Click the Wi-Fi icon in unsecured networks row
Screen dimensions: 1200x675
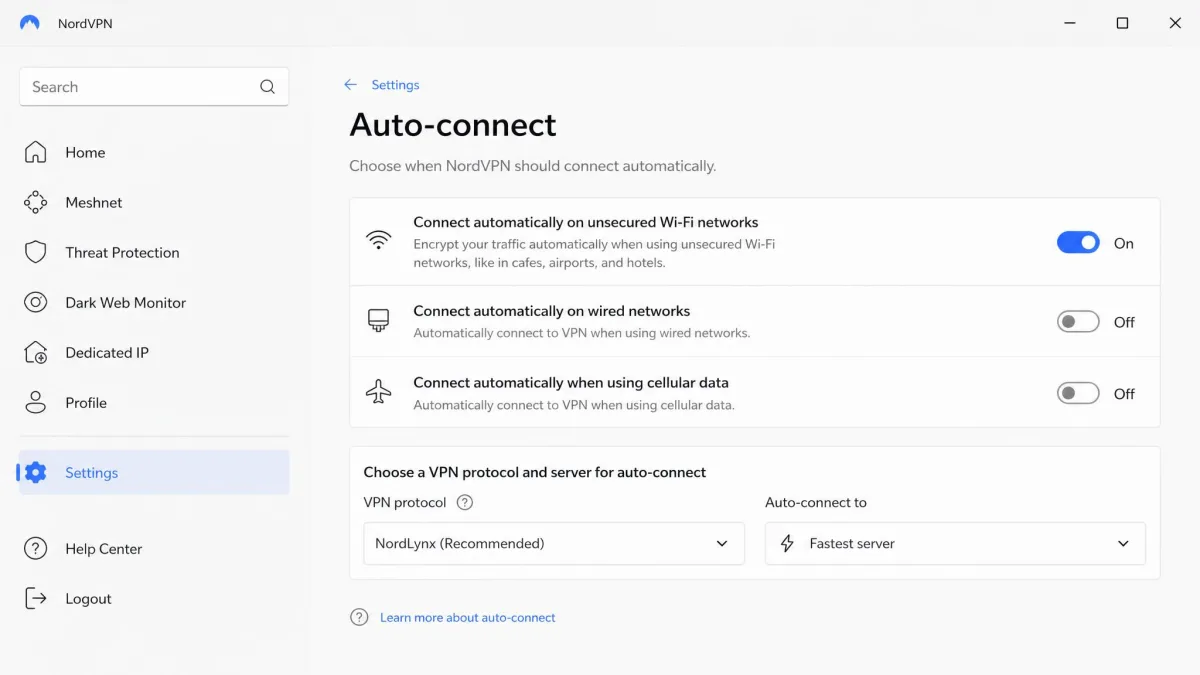click(x=378, y=241)
